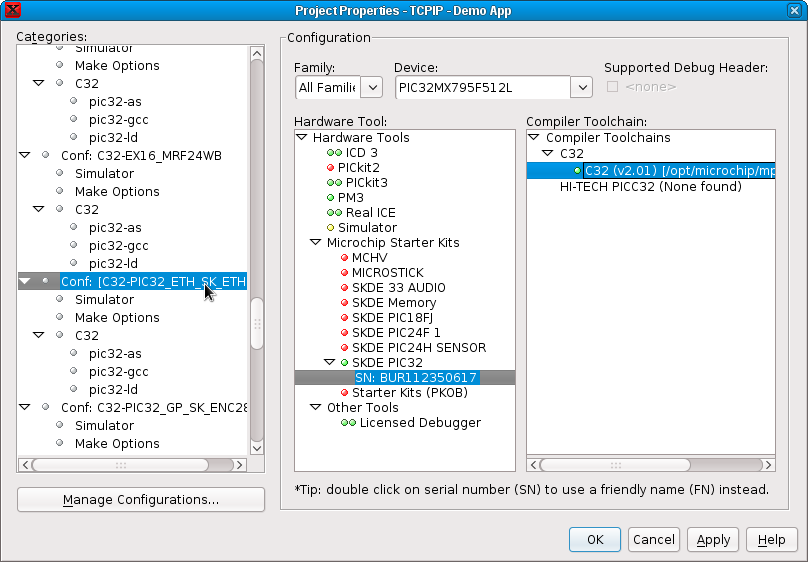
Task: Click the bullet icon of Conf: C32-PIC32_GP_SK_ENC28
Action: pos(46,407)
